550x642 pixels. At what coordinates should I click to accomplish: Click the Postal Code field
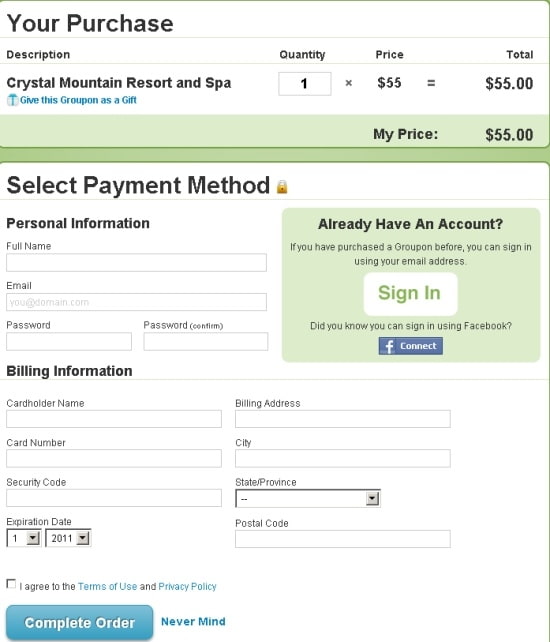[x=343, y=539]
